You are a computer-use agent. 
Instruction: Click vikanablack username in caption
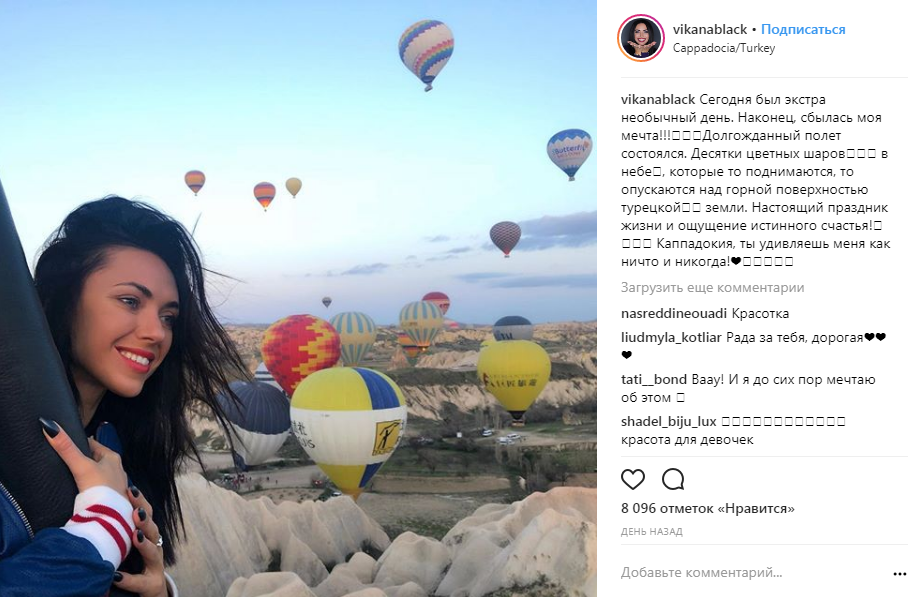pyautogui.click(x=658, y=100)
